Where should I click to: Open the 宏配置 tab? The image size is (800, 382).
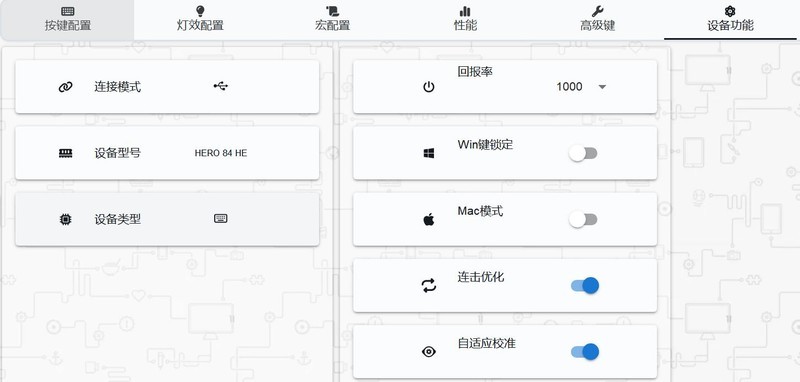(333, 19)
